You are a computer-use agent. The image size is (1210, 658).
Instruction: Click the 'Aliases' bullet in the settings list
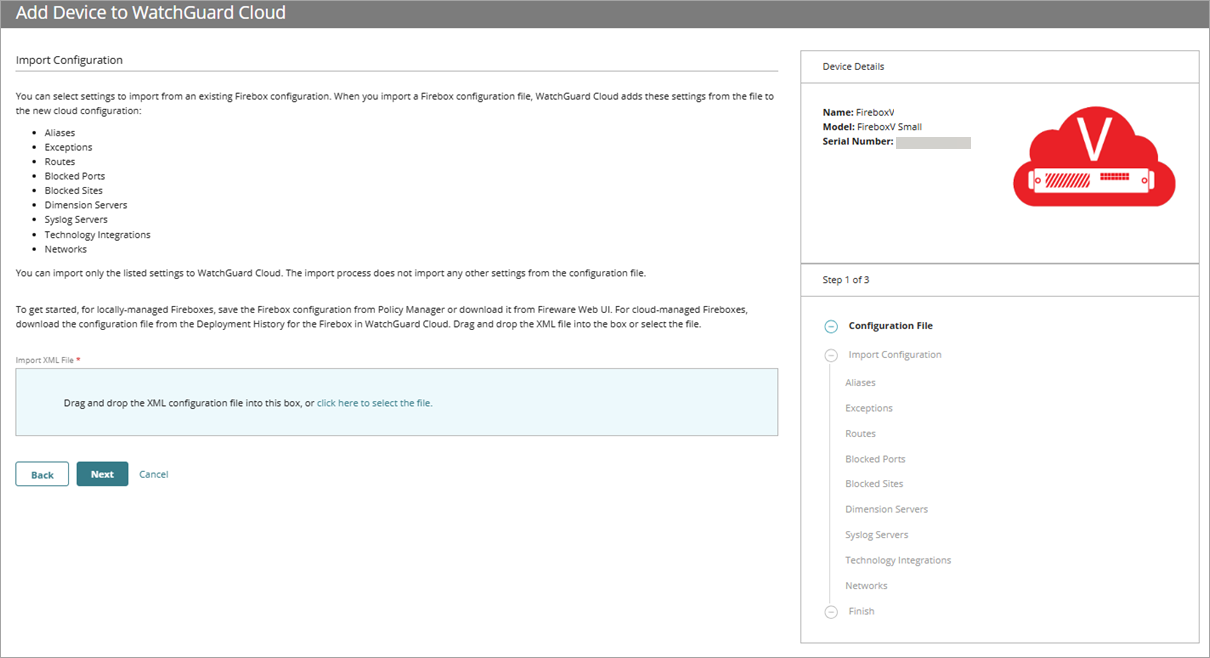[60, 133]
